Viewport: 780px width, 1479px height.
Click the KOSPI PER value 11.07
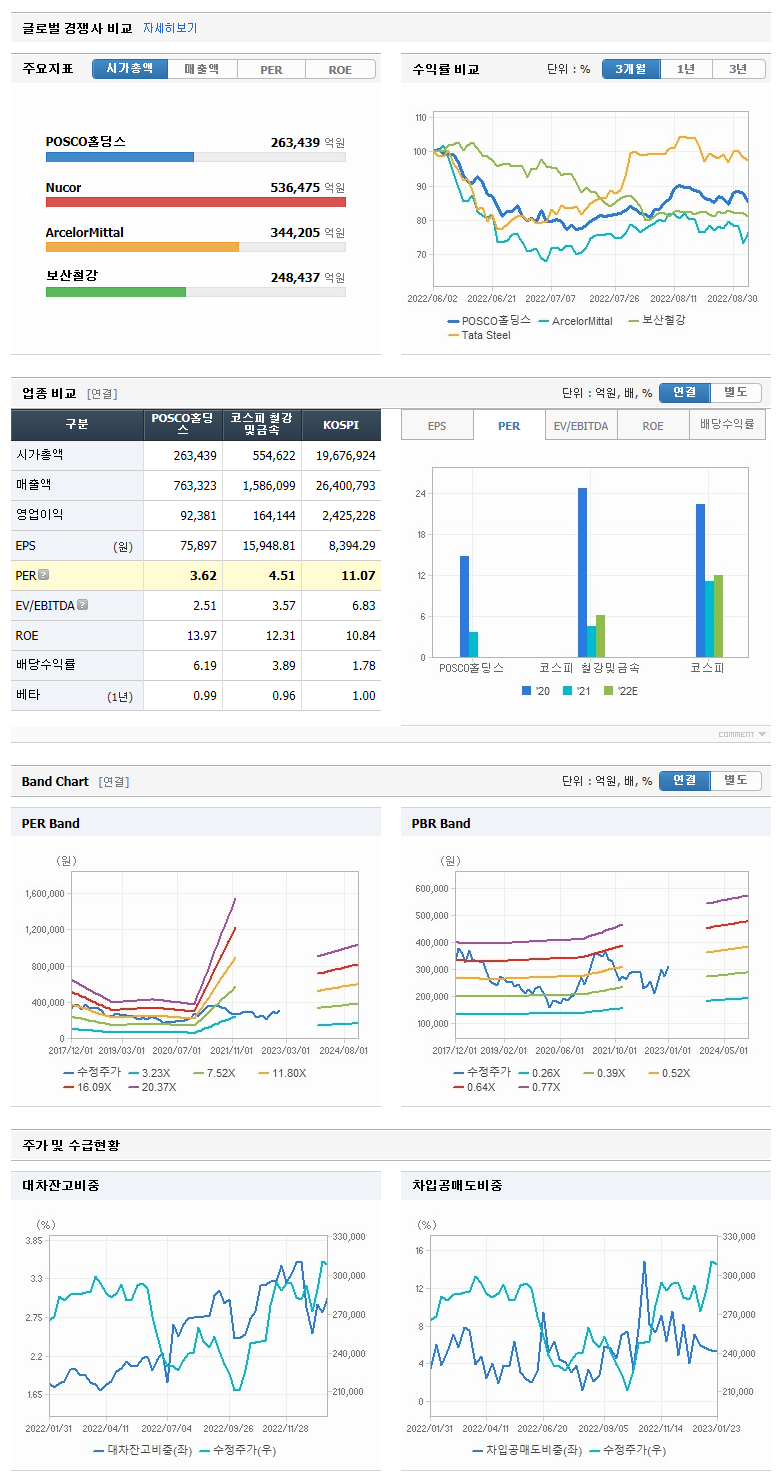358,576
